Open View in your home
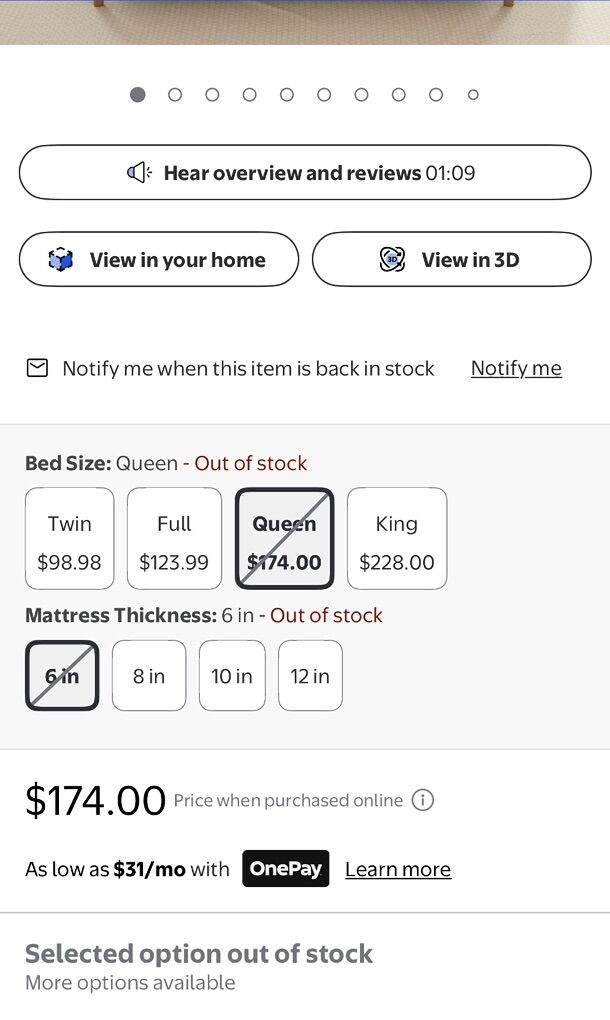 (x=159, y=260)
